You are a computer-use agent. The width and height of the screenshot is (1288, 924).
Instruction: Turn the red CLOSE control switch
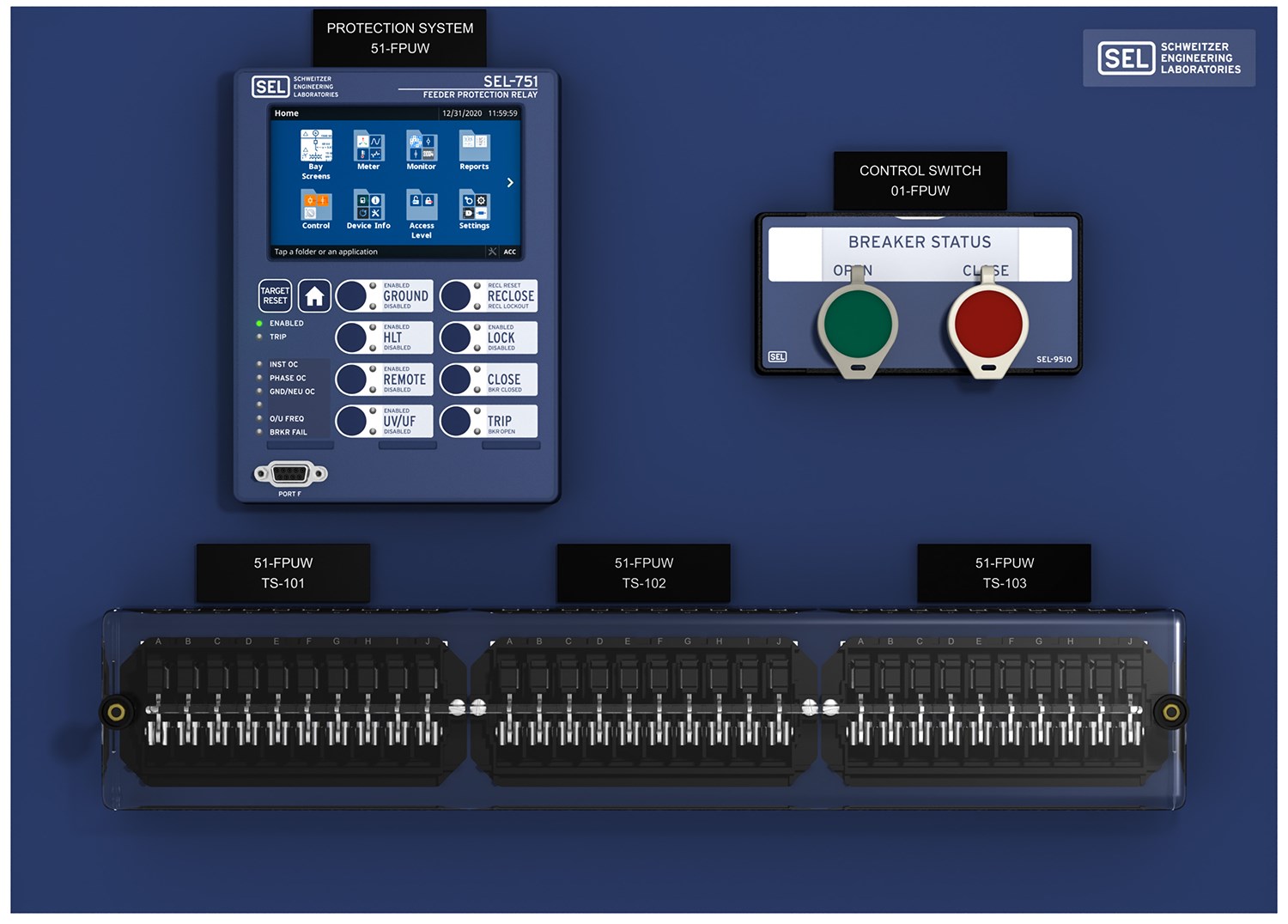[x=988, y=325]
